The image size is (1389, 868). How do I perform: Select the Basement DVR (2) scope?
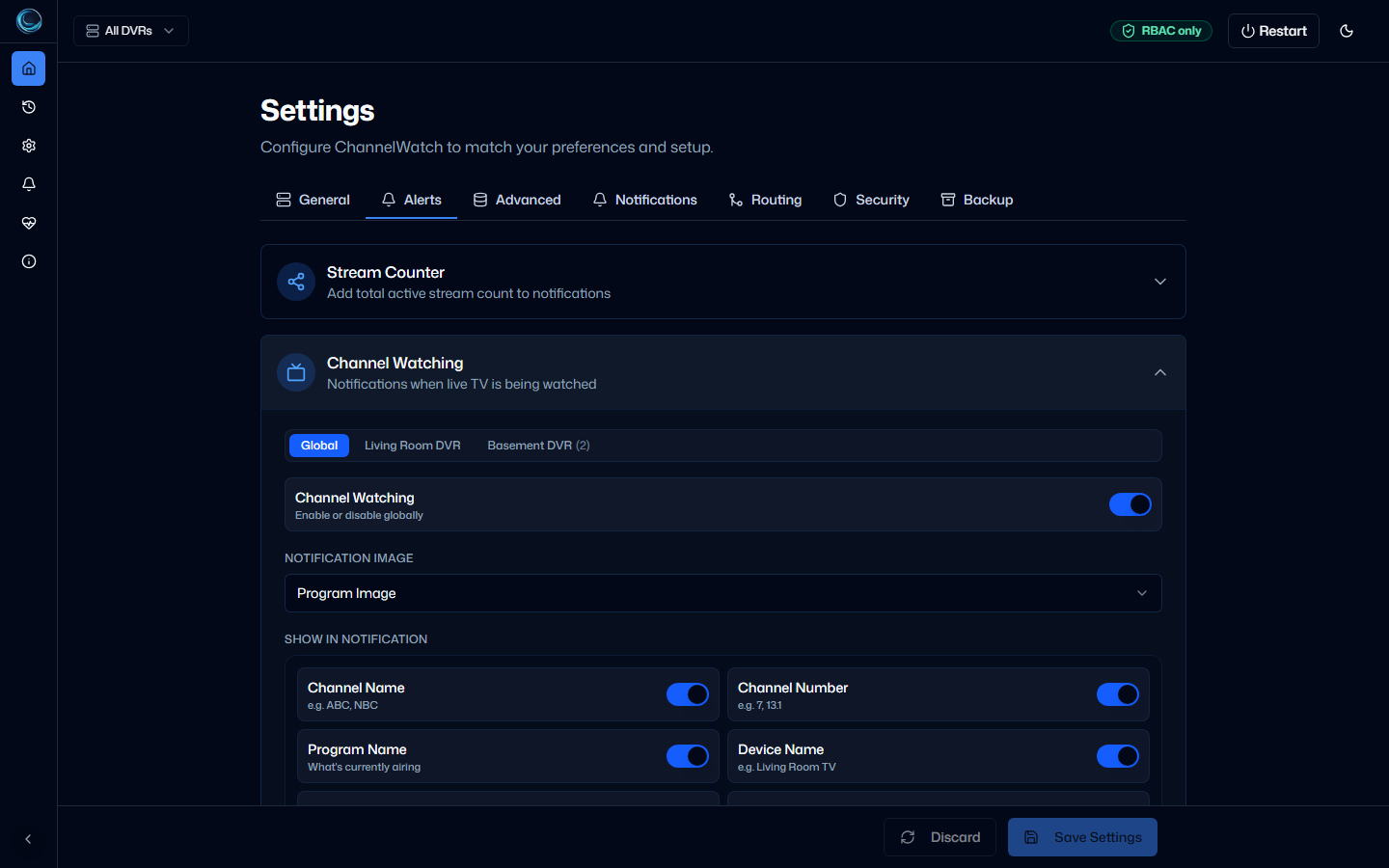pyautogui.click(x=538, y=446)
